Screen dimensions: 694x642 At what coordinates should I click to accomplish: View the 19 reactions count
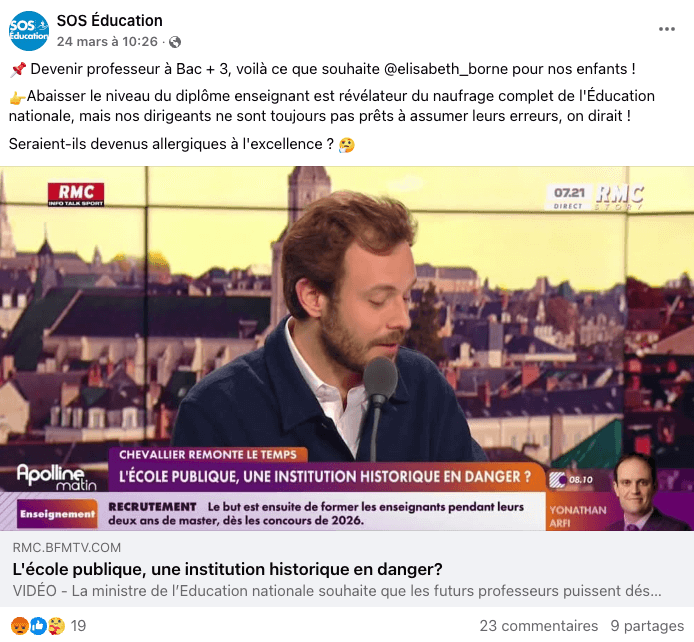[78, 626]
